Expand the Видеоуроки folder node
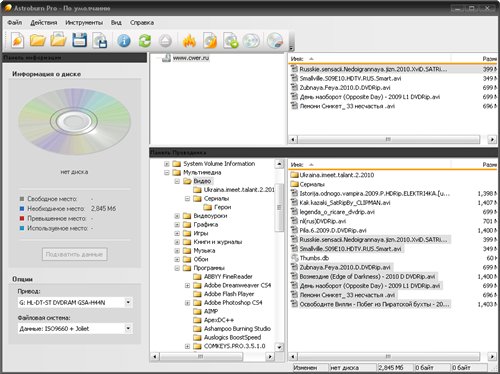This screenshot has width=500, height=374. click(177, 216)
